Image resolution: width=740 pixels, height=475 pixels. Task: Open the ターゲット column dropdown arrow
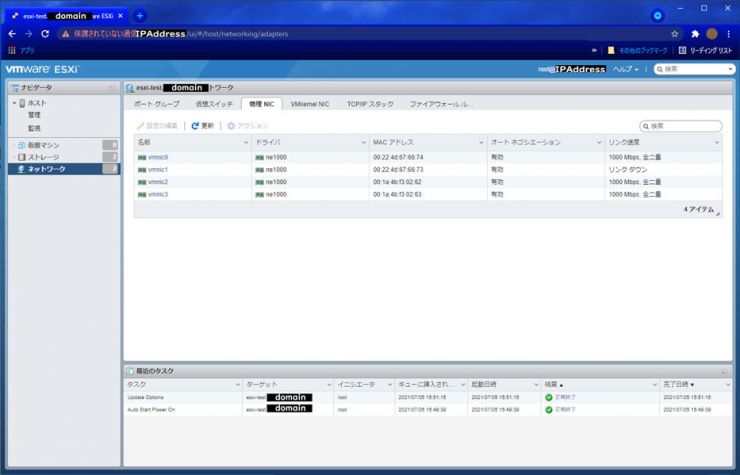click(329, 385)
